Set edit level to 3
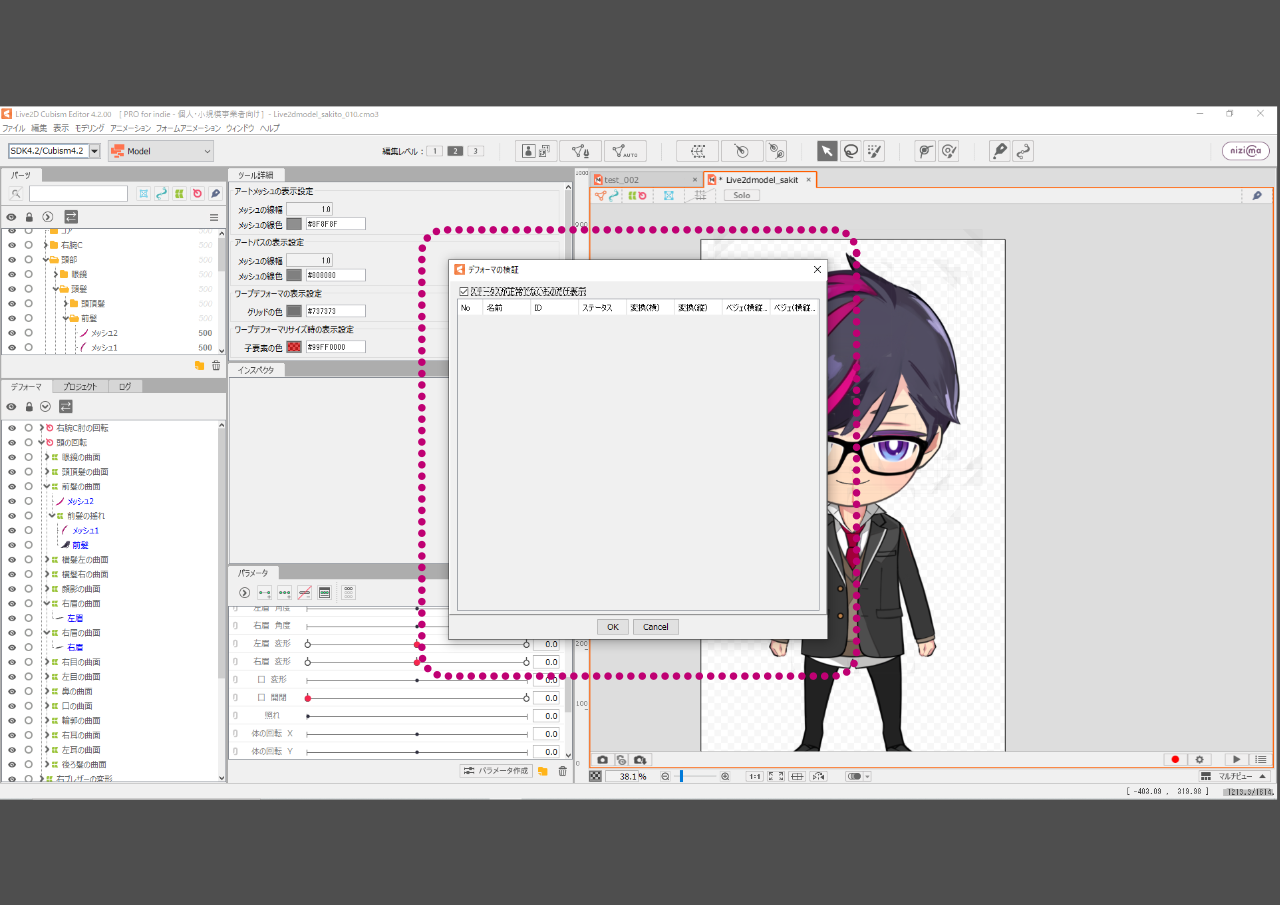 (476, 151)
